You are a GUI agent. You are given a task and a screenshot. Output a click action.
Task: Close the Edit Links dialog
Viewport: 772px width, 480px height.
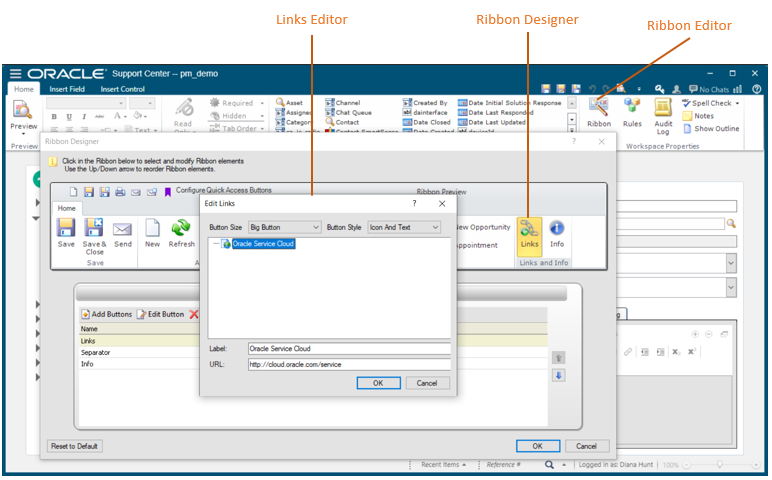pos(442,203)
